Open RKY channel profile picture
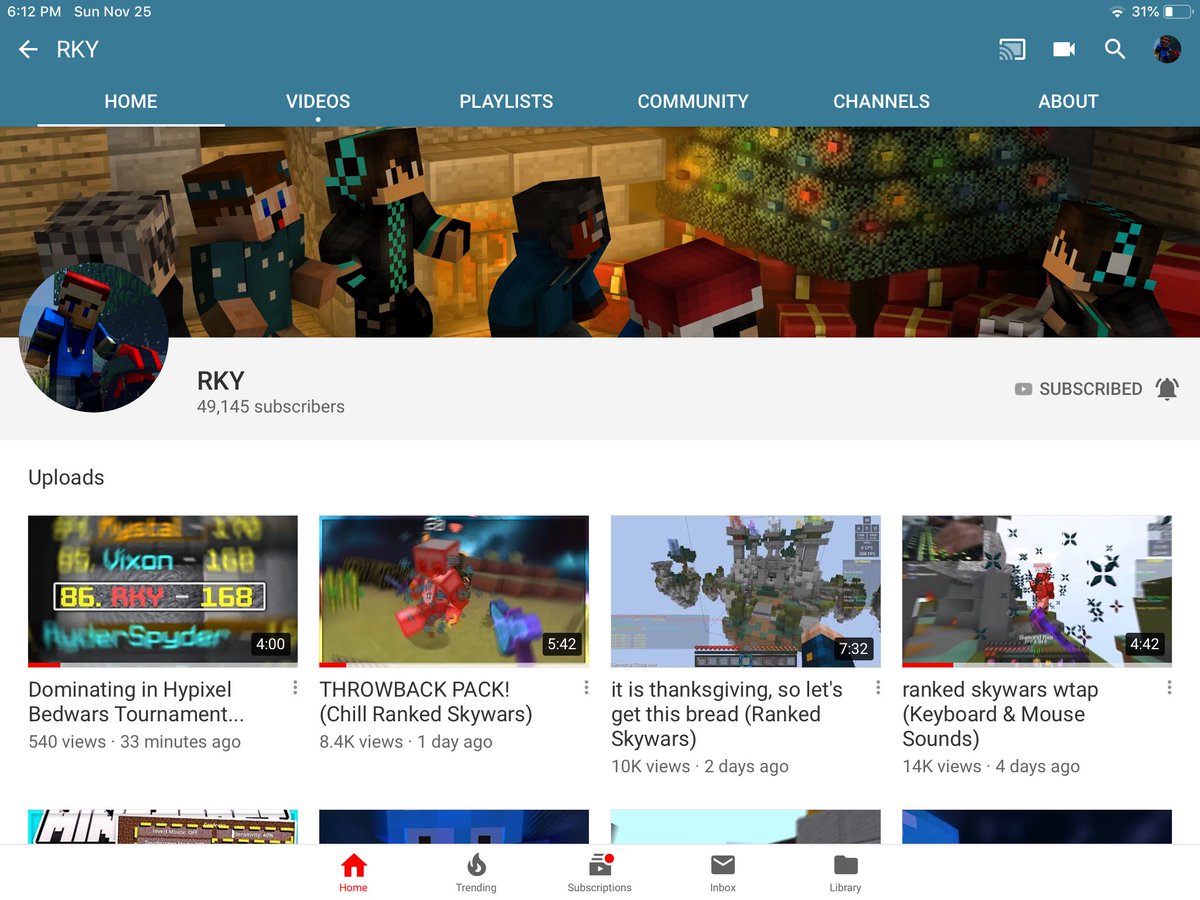 pyautogui.click(x=94, y=338)
